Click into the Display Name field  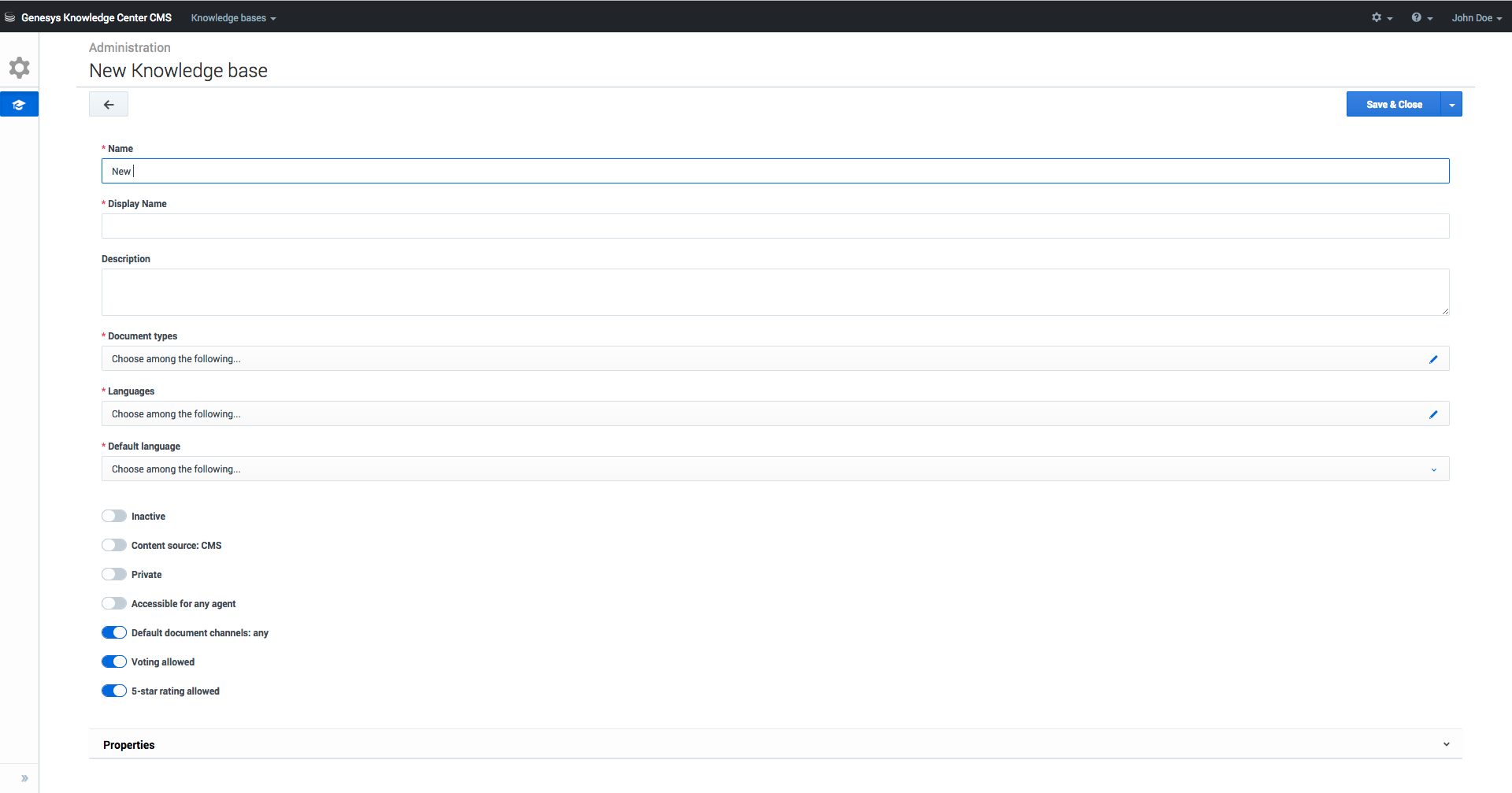click(x=775, y=226)
